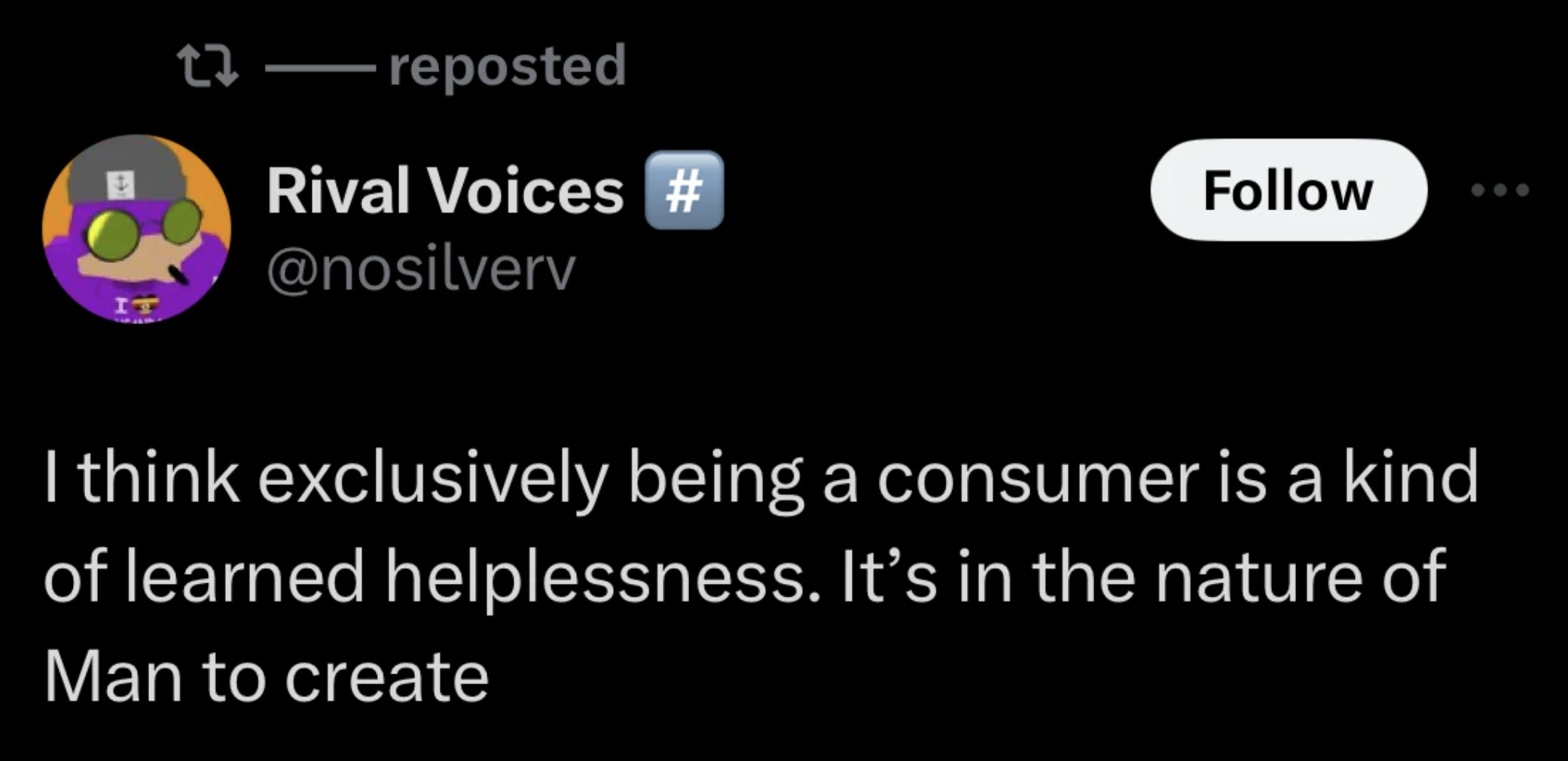Click the tweet's first line starting "I think"
The image size is (1568, 761).
click(761, 478)
